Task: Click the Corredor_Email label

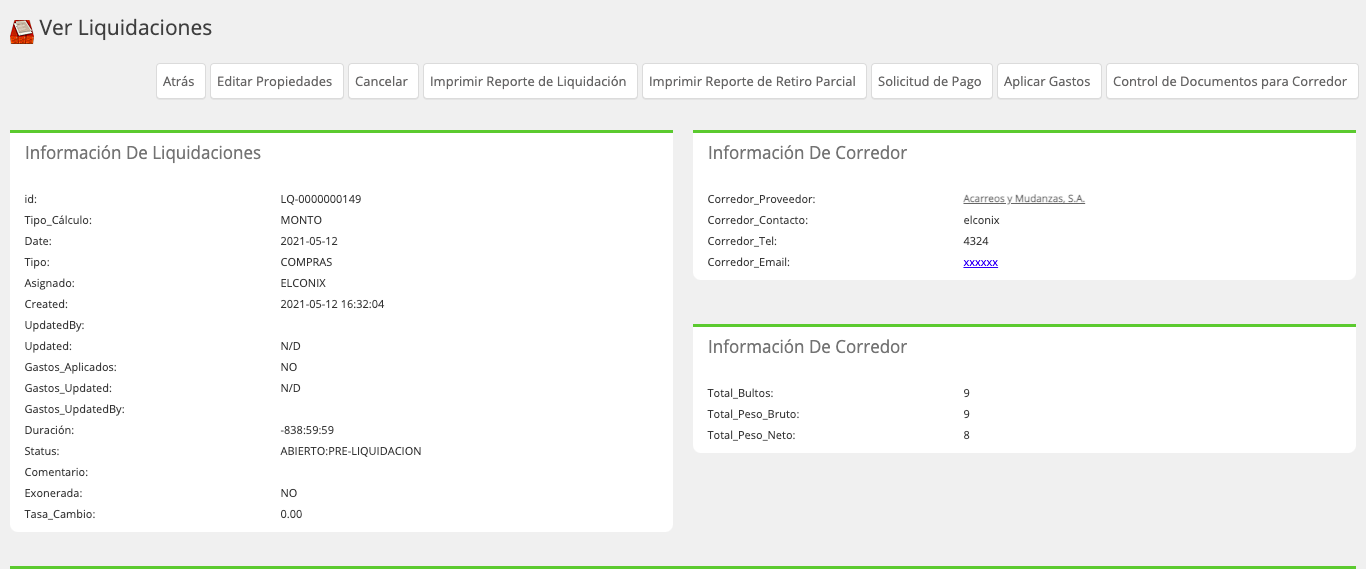Action: pyautogui.click(x=749, y=262)
